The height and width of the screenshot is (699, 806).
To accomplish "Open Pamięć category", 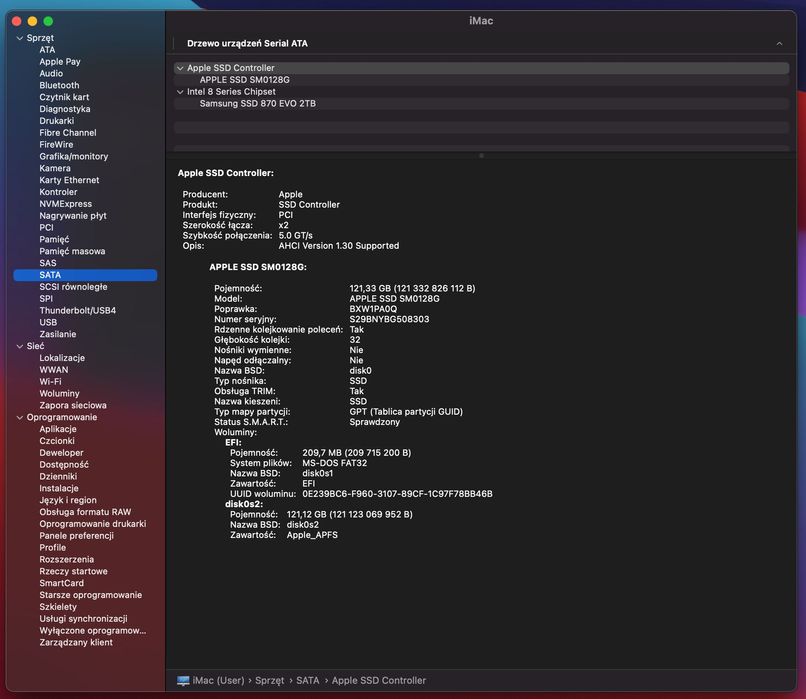I will click(54, 240).
